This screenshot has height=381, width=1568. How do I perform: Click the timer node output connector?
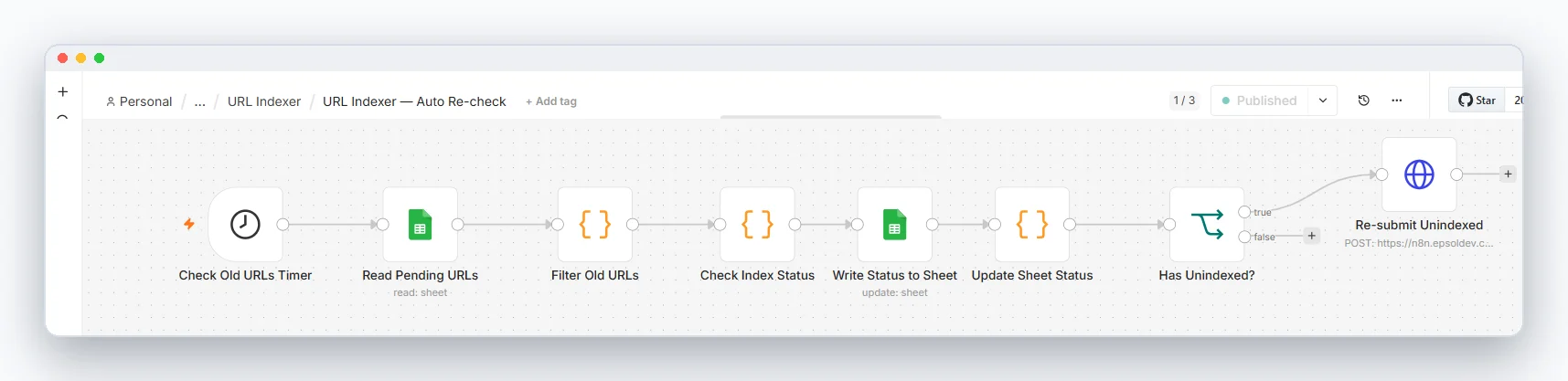283,224
